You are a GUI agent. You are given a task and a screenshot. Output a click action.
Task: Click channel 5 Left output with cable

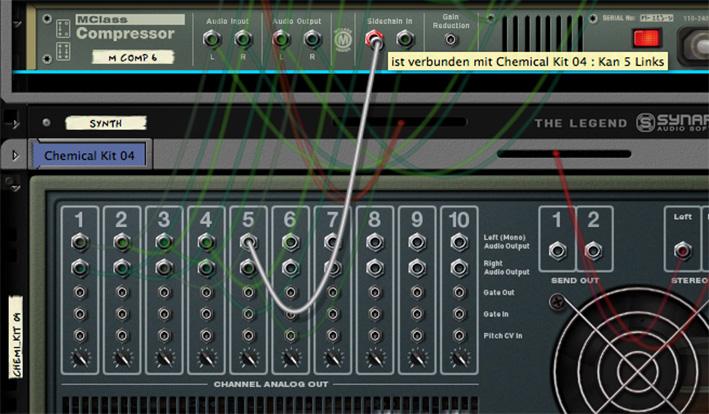tap(248, 242)
